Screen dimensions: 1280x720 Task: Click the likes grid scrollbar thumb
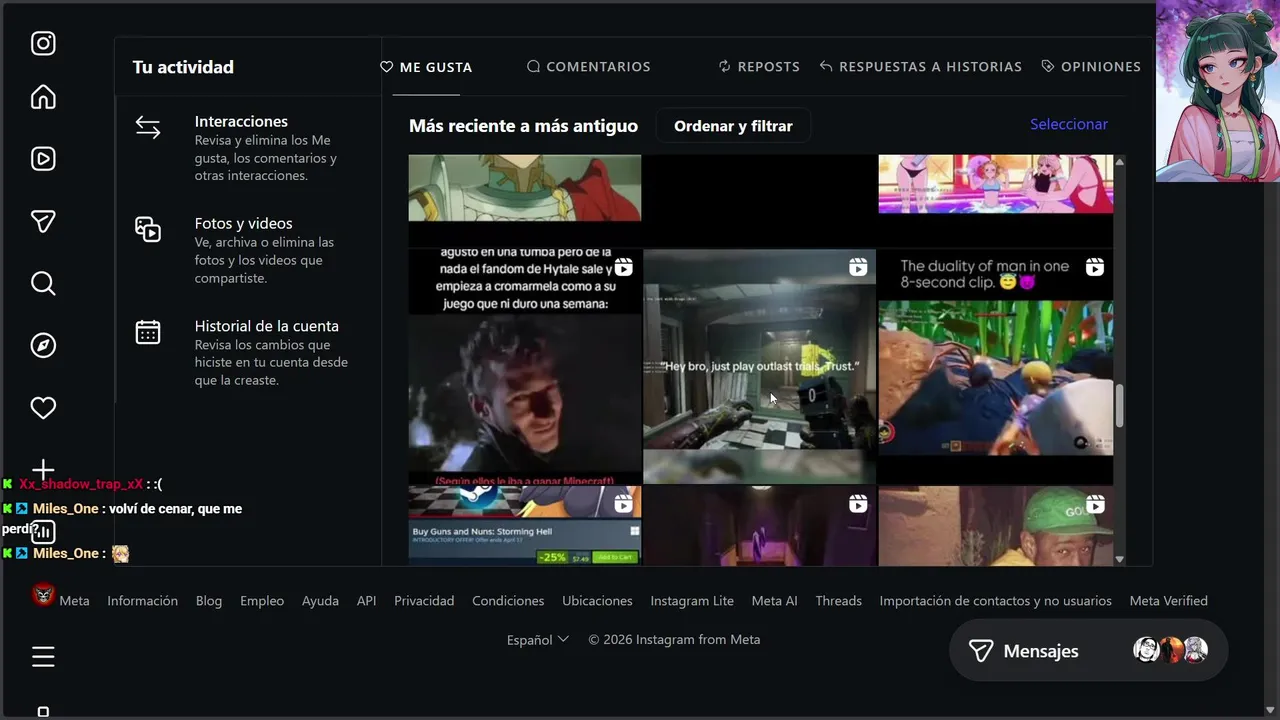(1120, 405)
